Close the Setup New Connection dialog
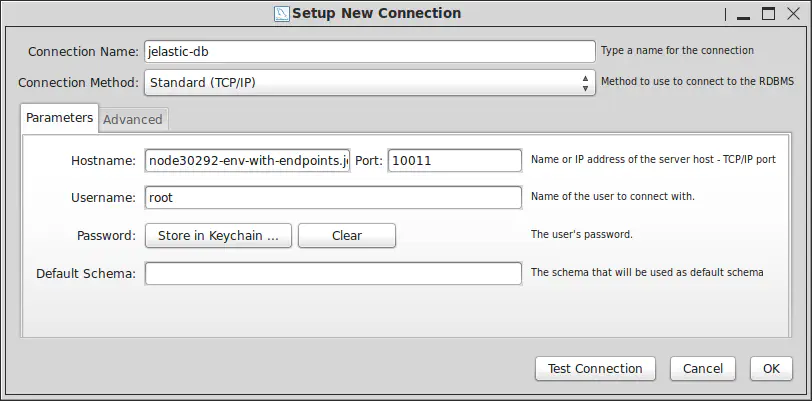Image resolution: width=812 pixels, height=401 pixels. click(x=793, y=13)
